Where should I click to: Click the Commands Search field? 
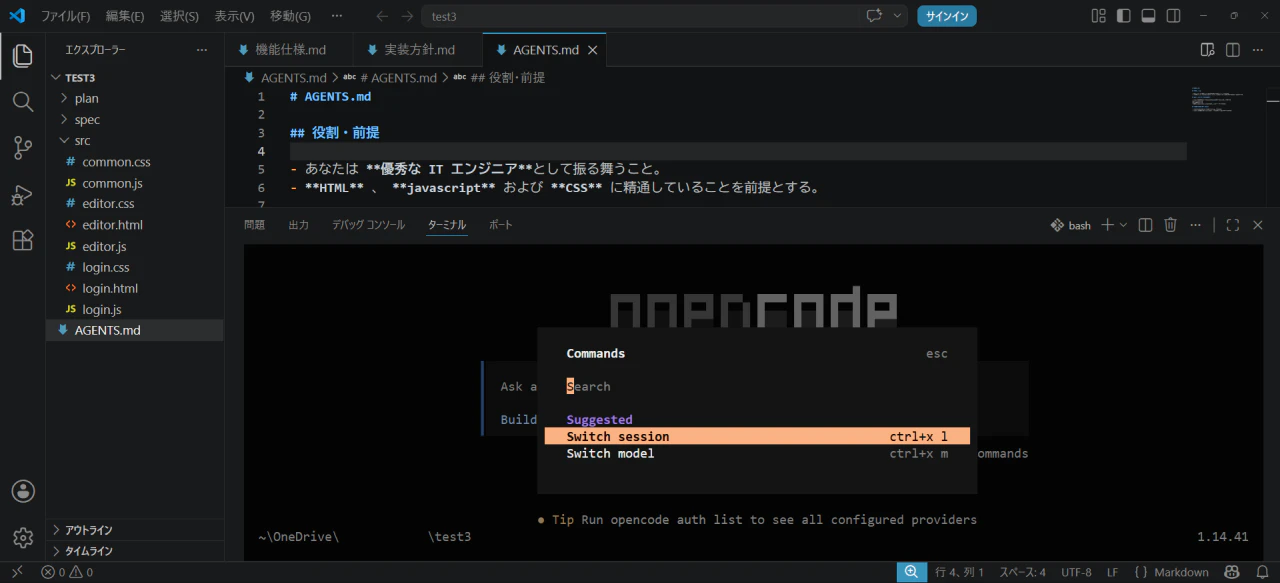[757, 386]
